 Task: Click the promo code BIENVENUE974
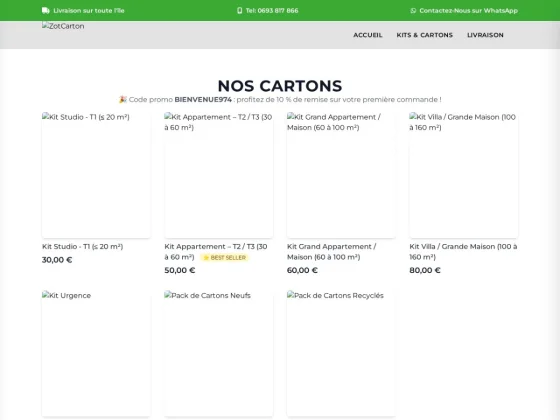(x=203, y=100)
